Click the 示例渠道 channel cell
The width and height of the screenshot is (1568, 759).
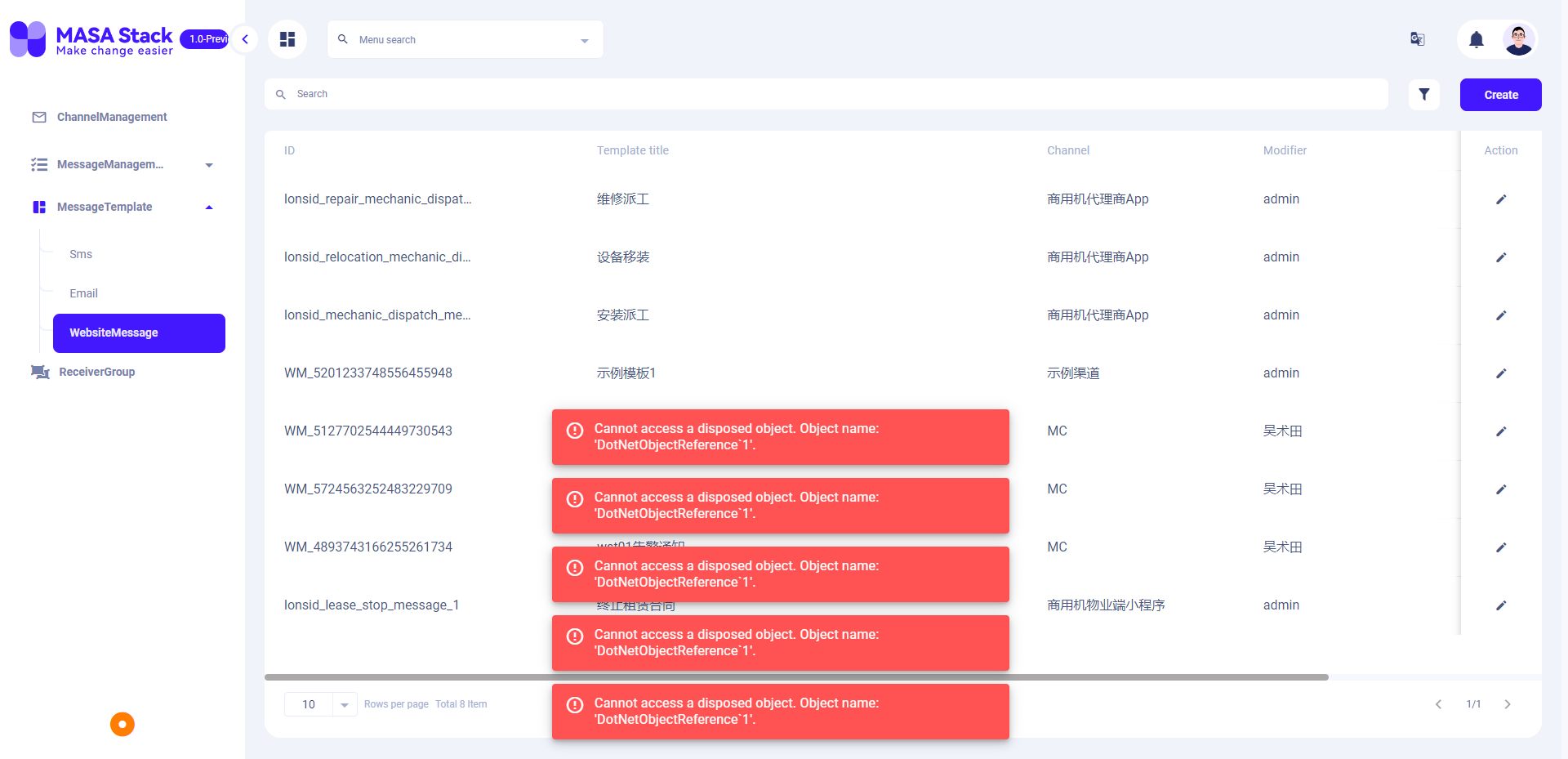1073,373
